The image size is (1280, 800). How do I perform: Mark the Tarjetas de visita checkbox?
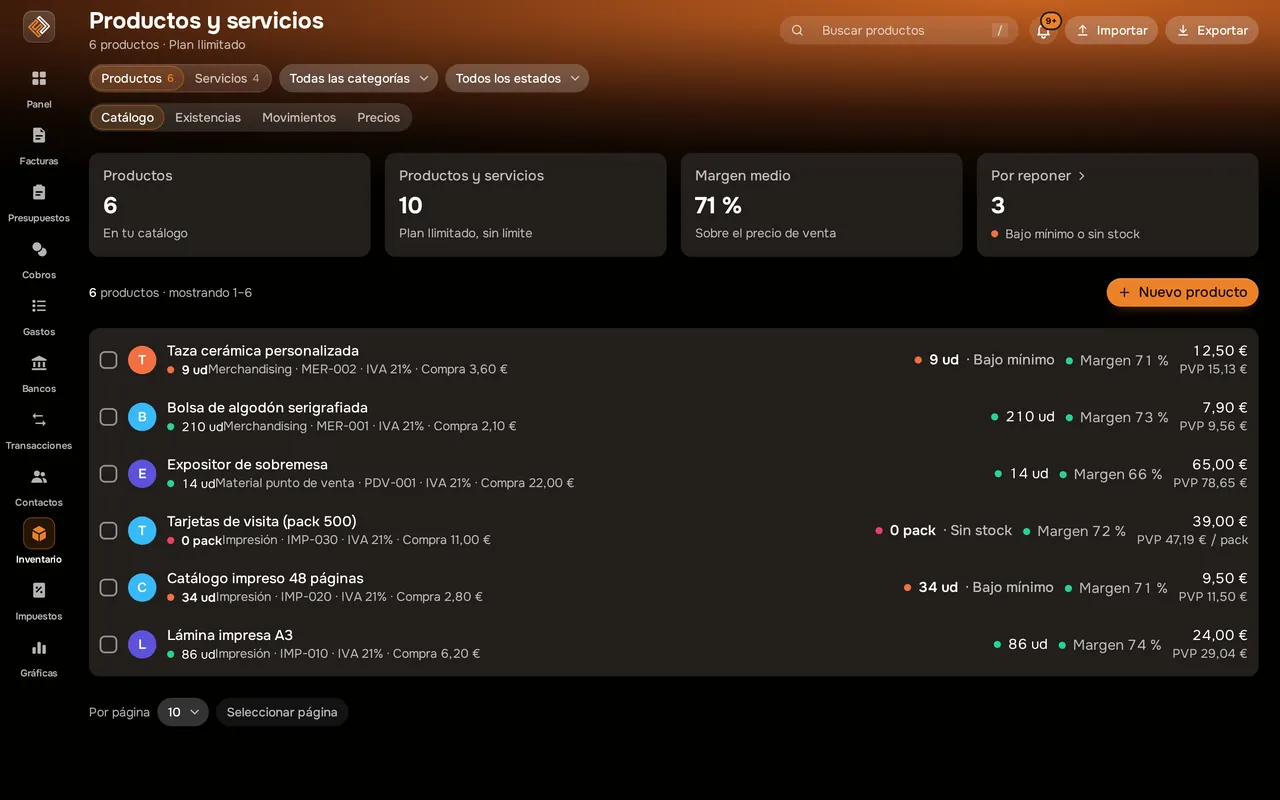[109, 531]
